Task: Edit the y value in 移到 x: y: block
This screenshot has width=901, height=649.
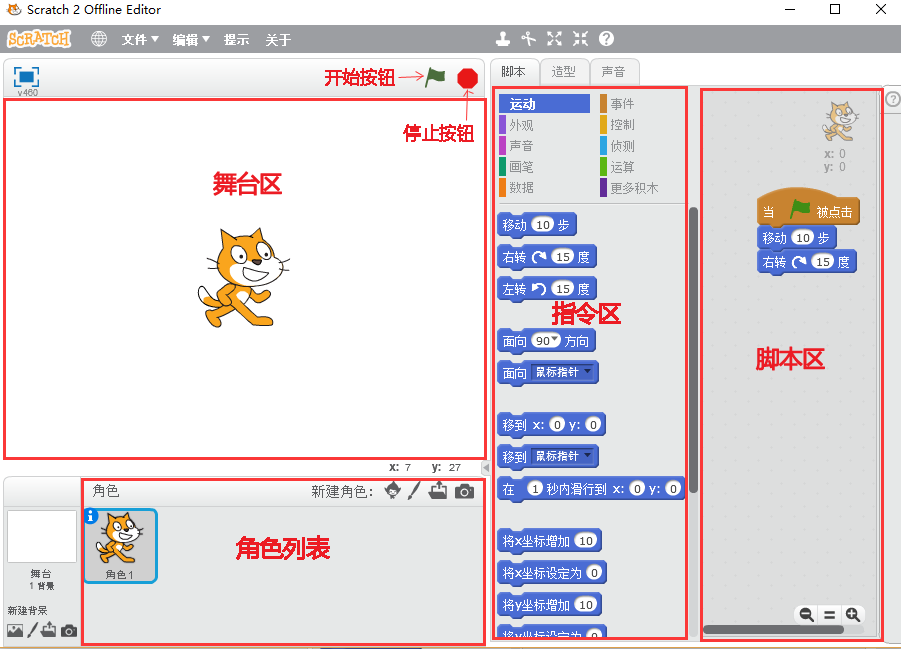Action: pos(593,425)
